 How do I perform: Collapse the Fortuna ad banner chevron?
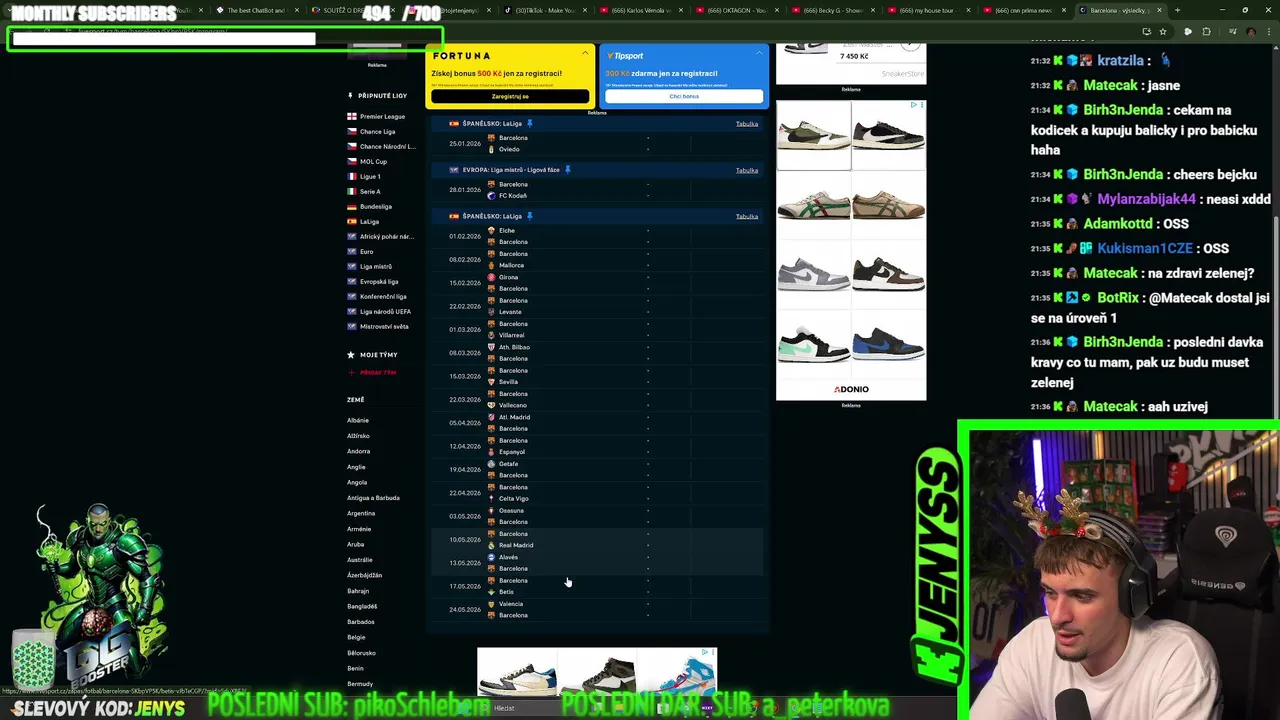point(585,52)
